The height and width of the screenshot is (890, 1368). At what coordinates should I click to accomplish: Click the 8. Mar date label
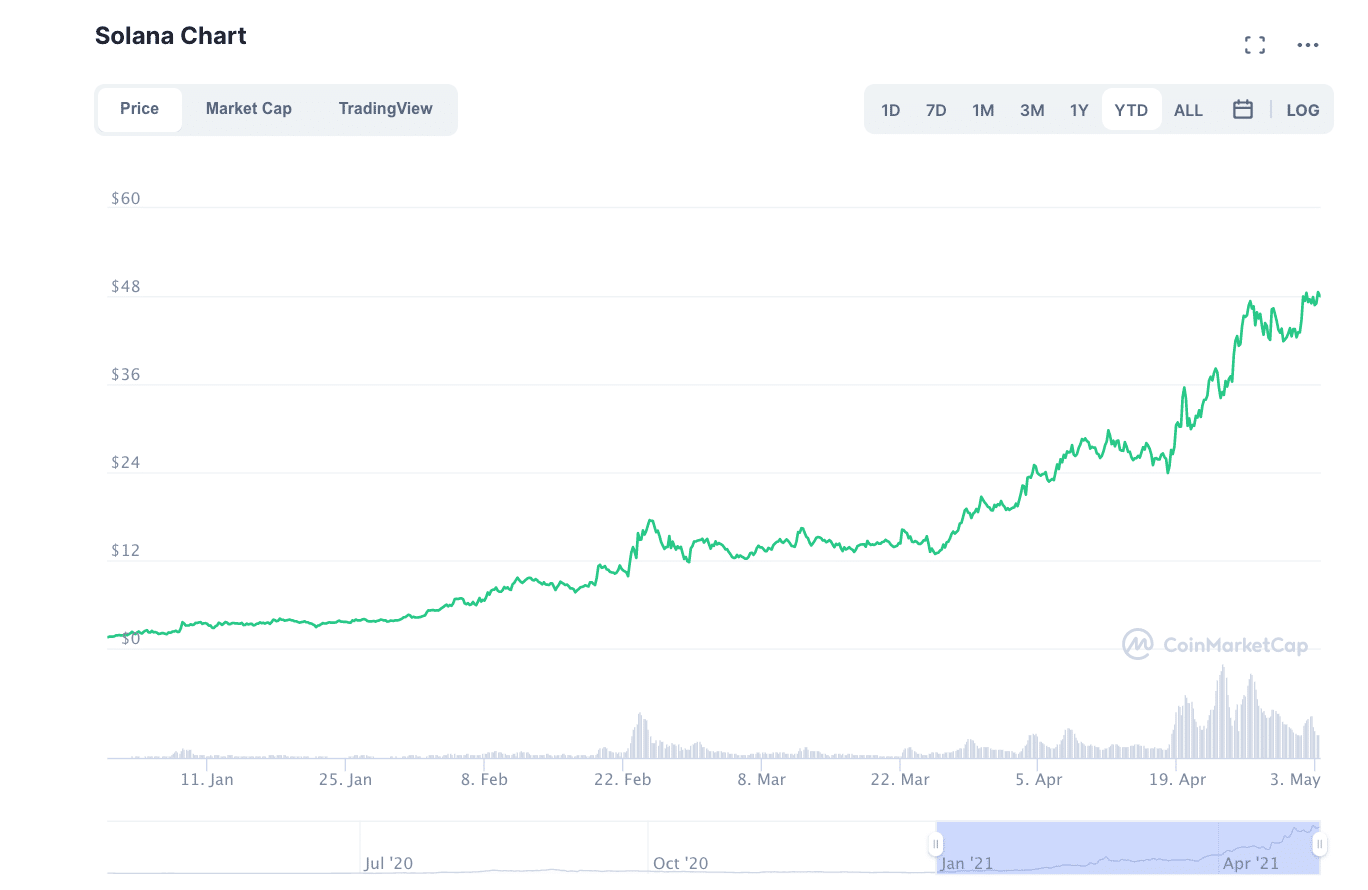(762, 779)
